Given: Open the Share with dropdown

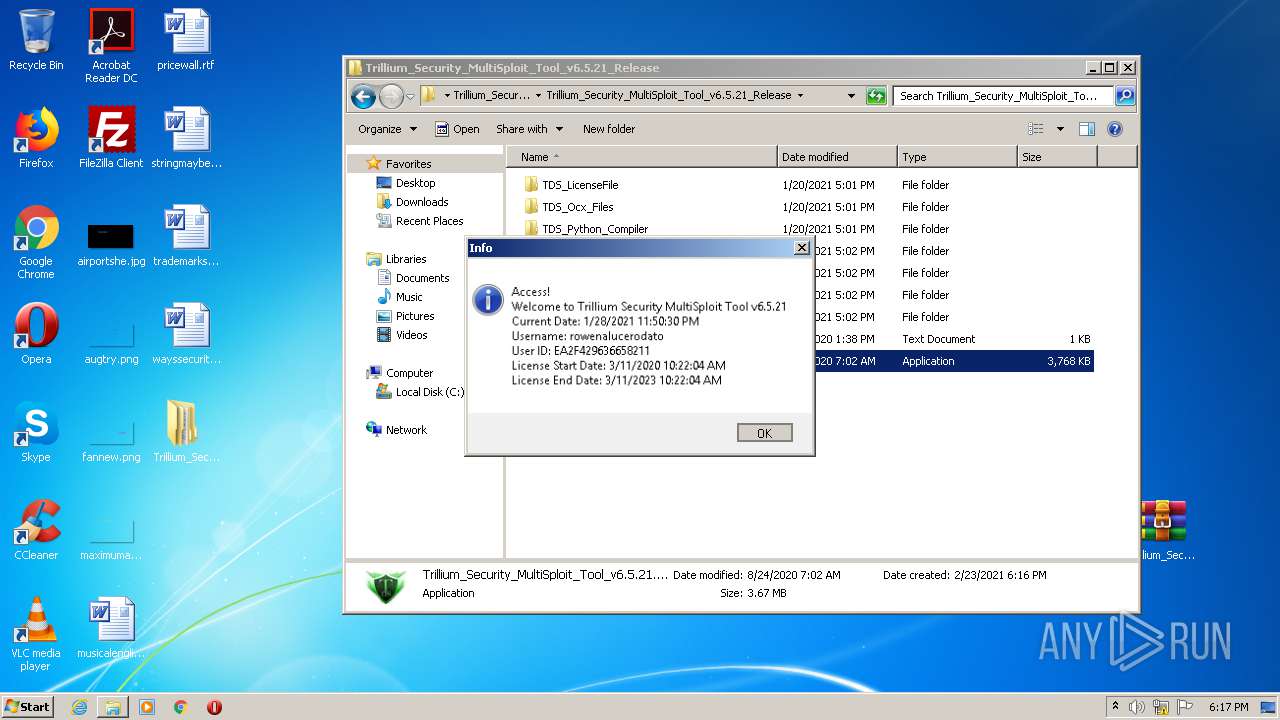Looking at the screenshot, I should tap(529, 129).
